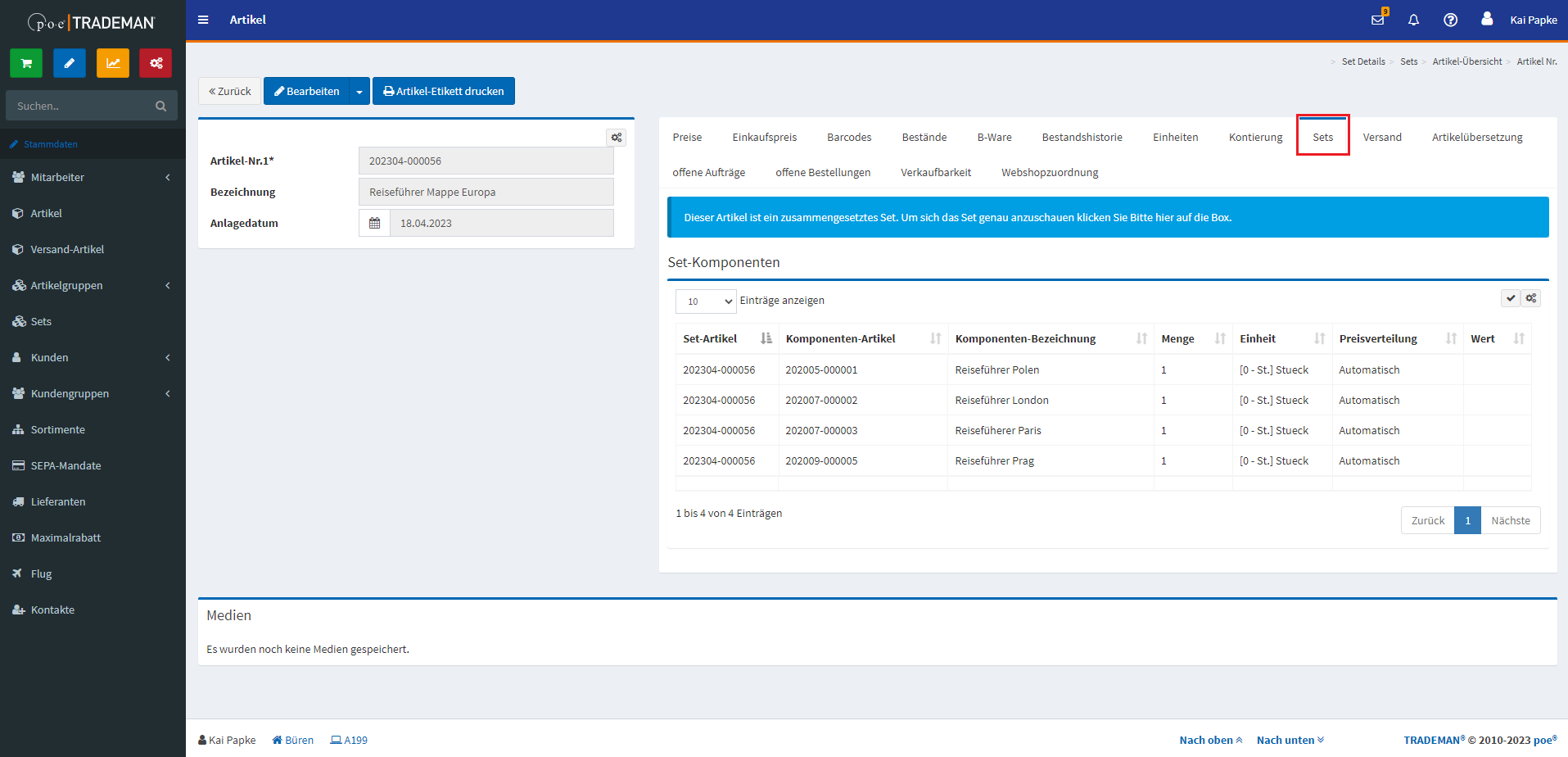Screen dimensions: 1568x757
Task: Click checkmark button above the components table
Action: pos(1510,298)
